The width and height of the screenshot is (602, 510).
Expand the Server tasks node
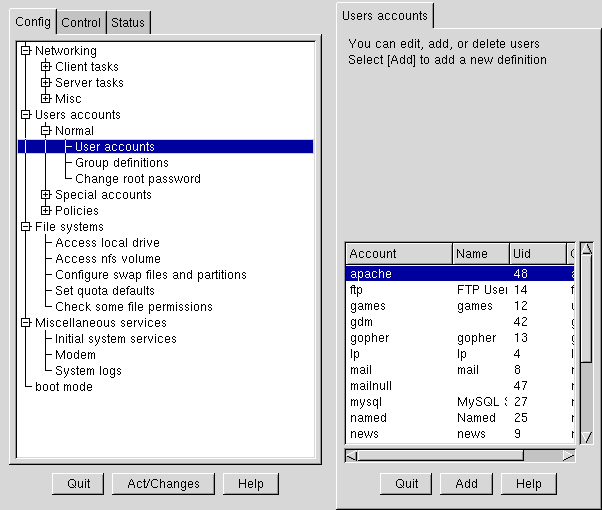coord(46,83)
